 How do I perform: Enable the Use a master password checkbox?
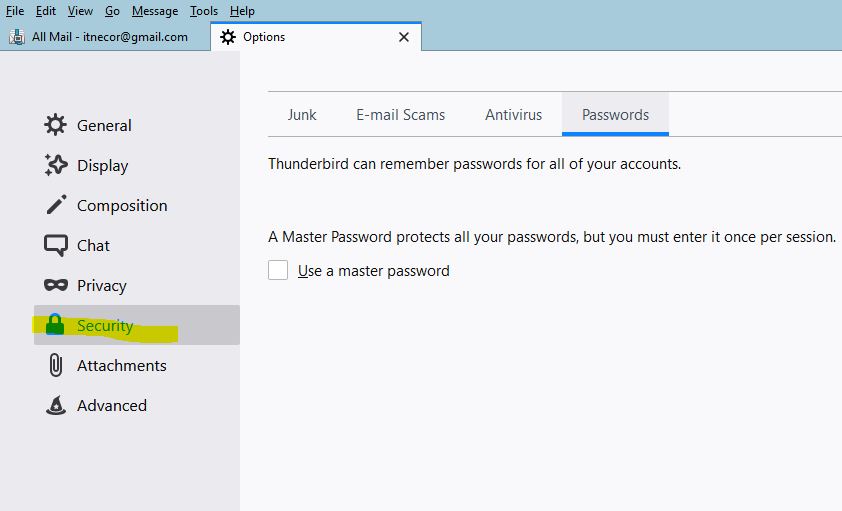(278, 270)
